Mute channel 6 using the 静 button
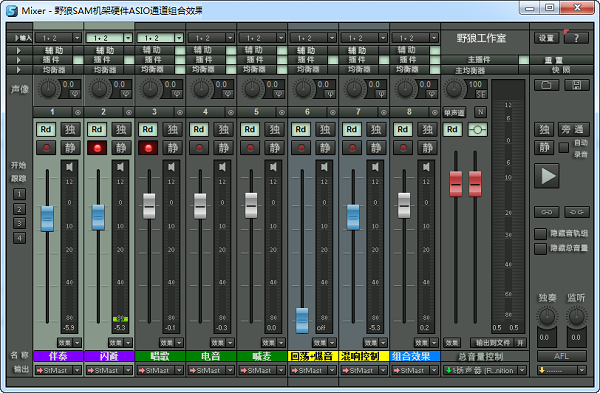600x393 pixels. 325,148
